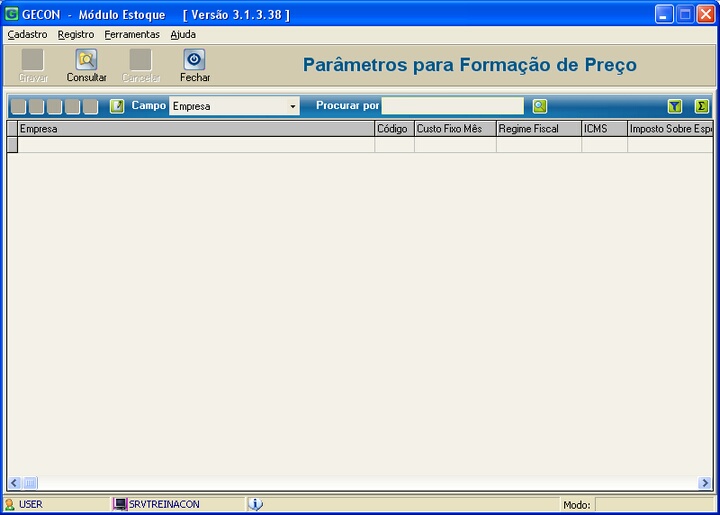Click the horizontal scrollbar right arrow
Viewport: 720px width, 515px height.
click(705, 483)
